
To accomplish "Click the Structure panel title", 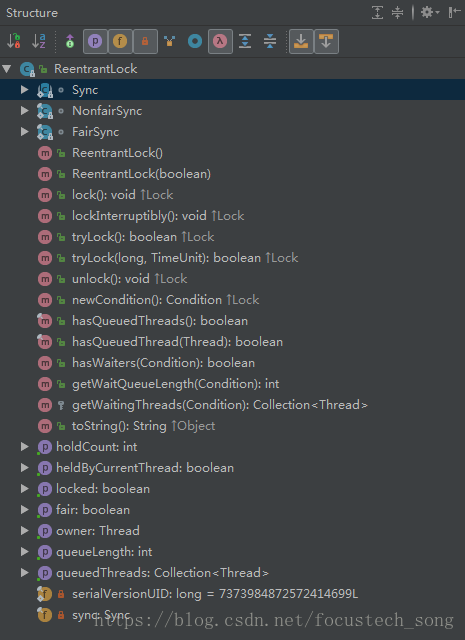I will [x=32, y=13].
